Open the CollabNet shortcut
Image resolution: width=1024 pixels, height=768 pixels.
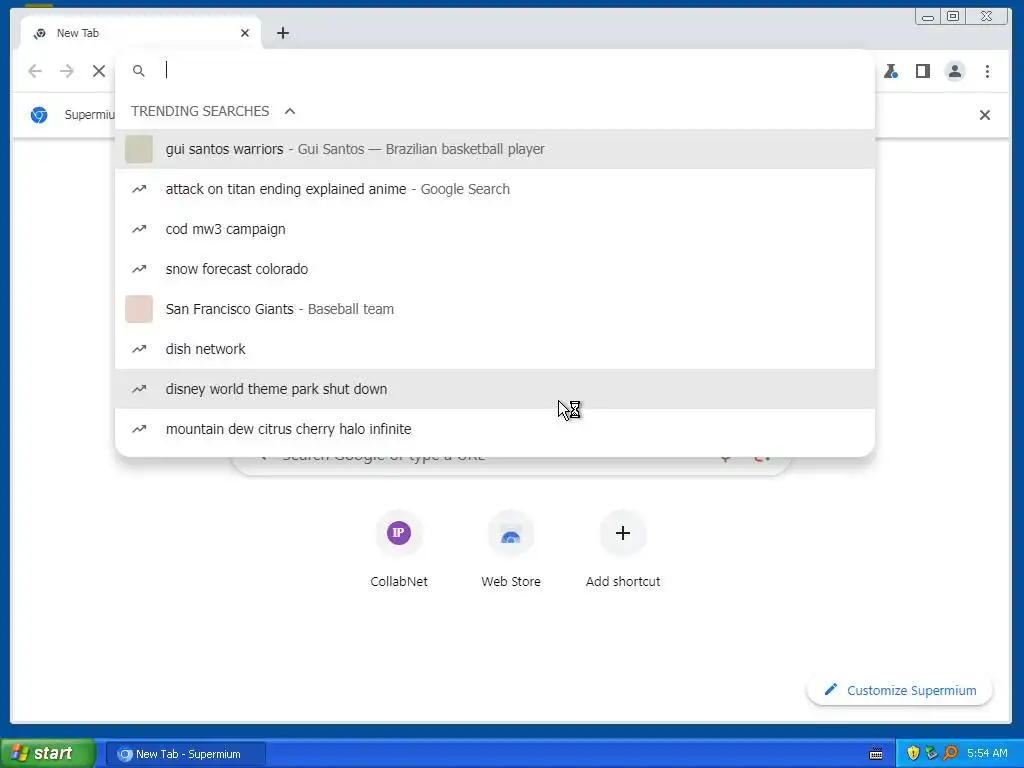(398, 549)
